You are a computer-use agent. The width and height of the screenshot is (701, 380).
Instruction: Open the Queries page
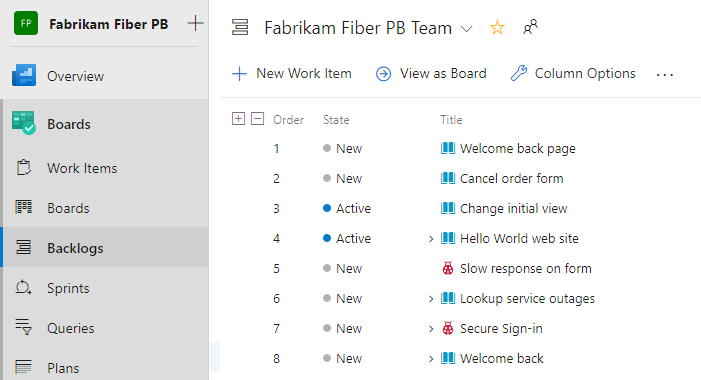click(71, 328)
